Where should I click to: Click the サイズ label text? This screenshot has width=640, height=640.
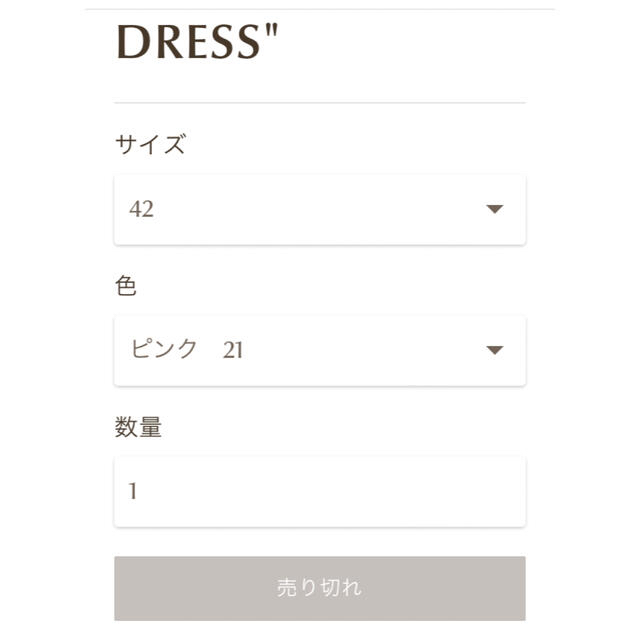coord(150,144)
